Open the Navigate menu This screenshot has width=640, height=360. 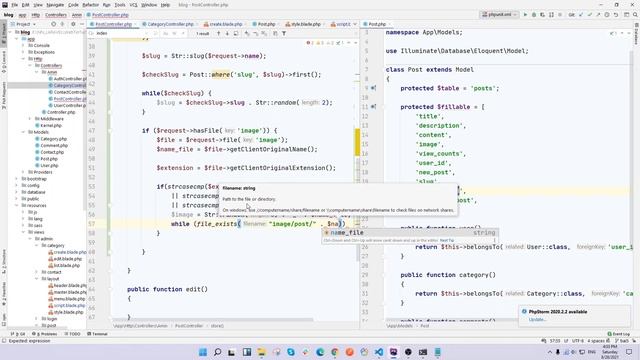[x=55, y=5]
